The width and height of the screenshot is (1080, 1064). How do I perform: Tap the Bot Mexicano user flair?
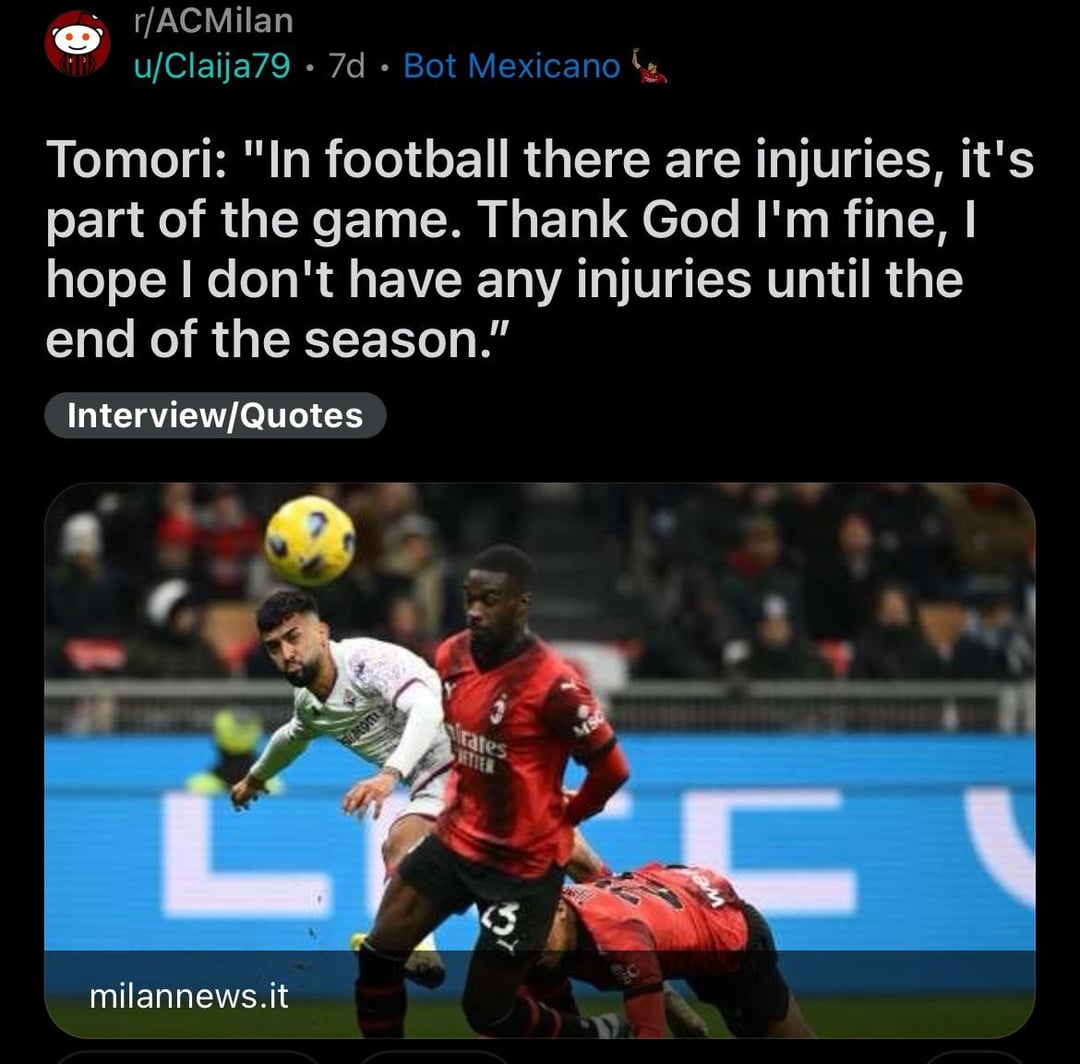(x=512, y=66)
